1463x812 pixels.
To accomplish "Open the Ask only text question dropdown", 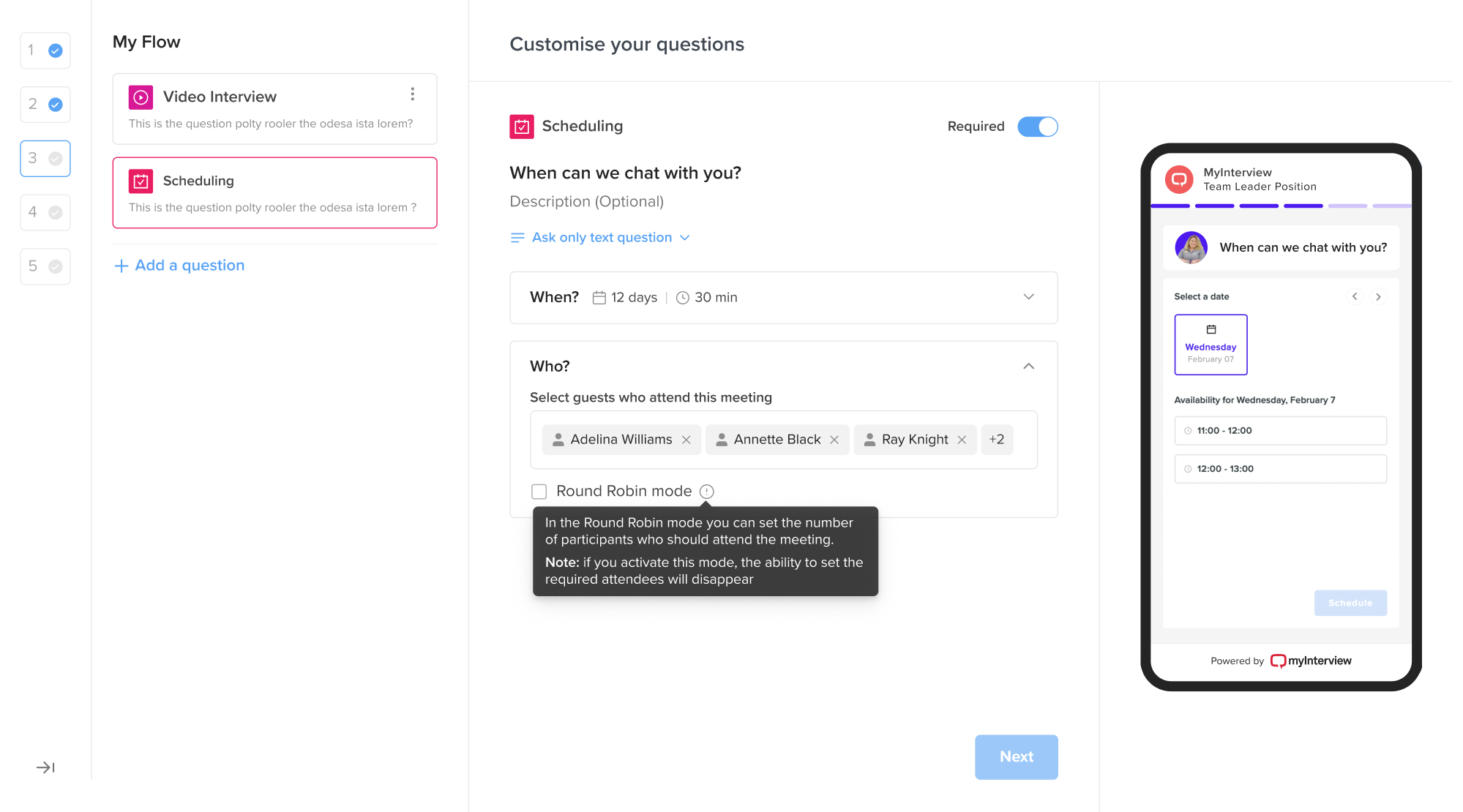I will point(601,238).
